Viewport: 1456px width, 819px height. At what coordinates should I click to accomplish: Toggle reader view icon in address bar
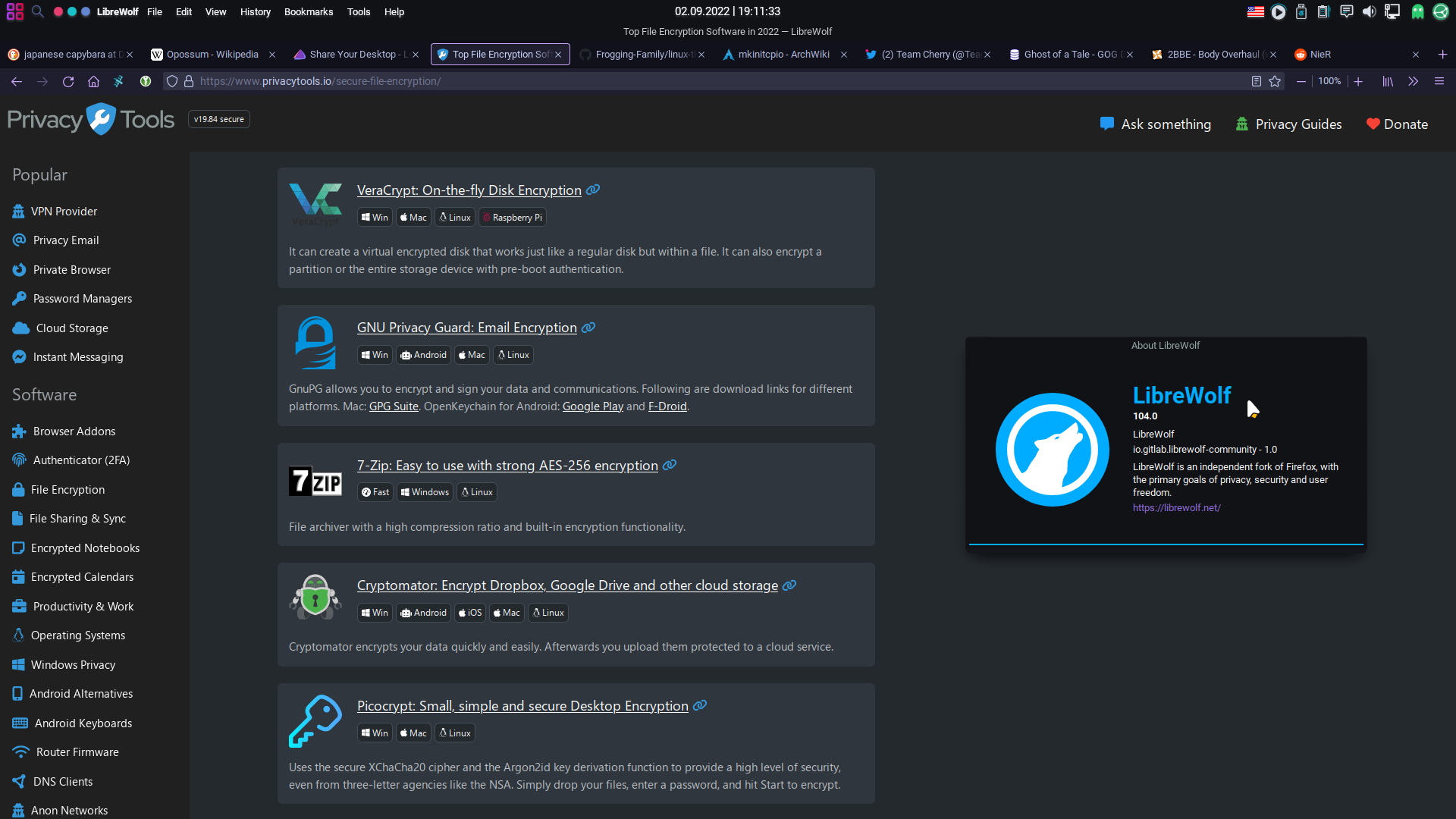[x=1257, y=81]
